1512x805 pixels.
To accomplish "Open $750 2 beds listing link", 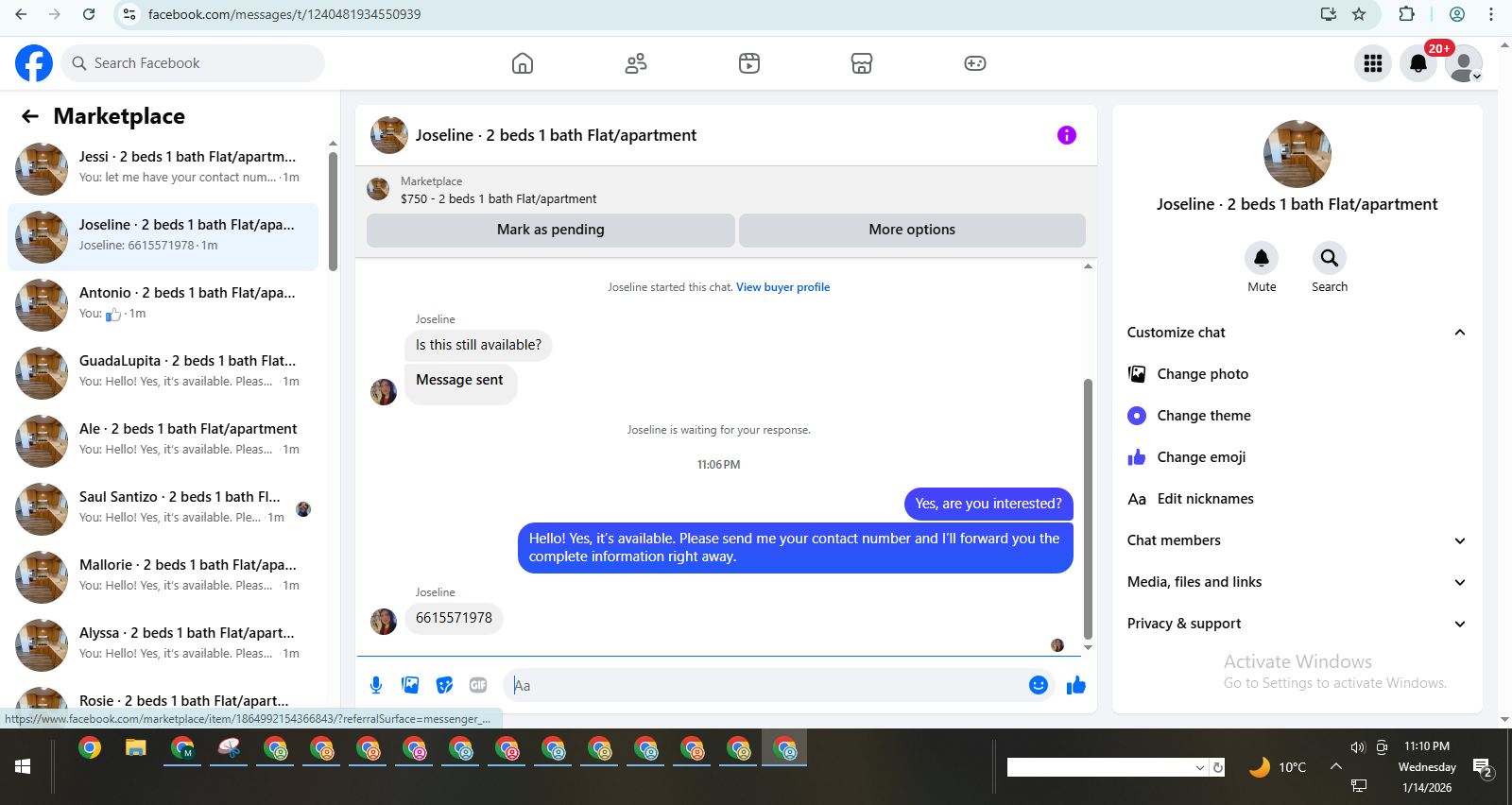I will tap(498, 199).
